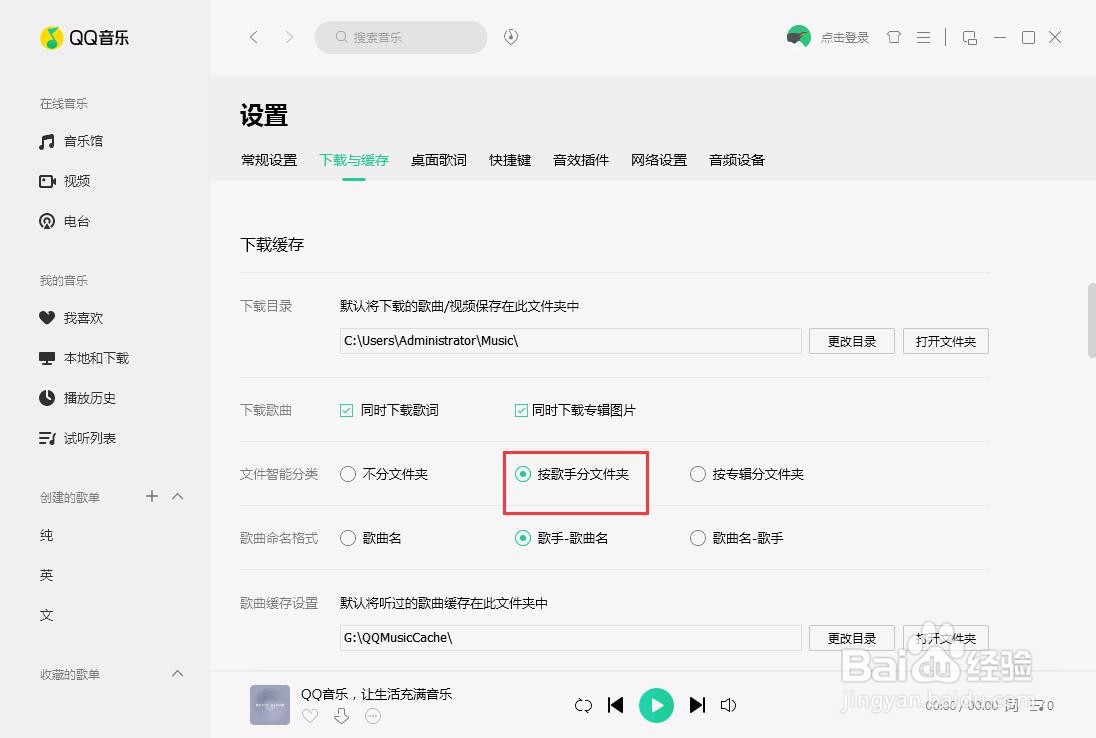Collapse the 创建的歌单 playlist group

pyautogui.click(x=177, y=496)
